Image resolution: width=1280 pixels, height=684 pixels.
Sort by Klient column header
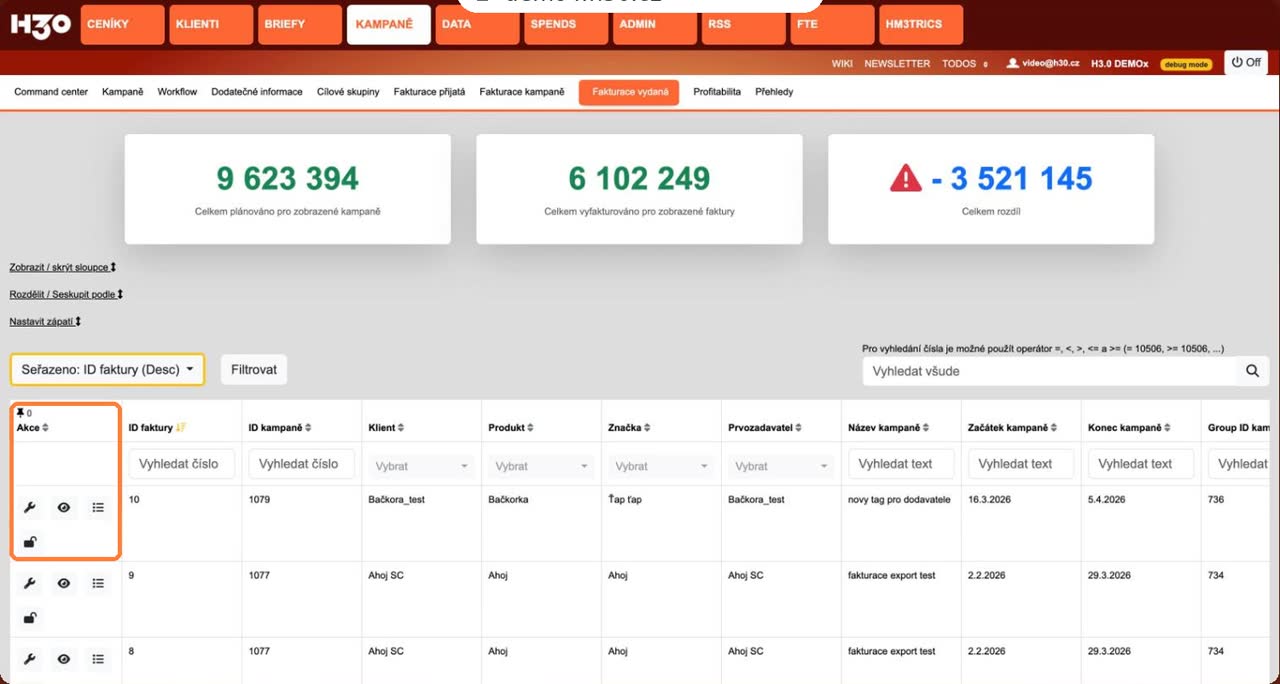388,428
